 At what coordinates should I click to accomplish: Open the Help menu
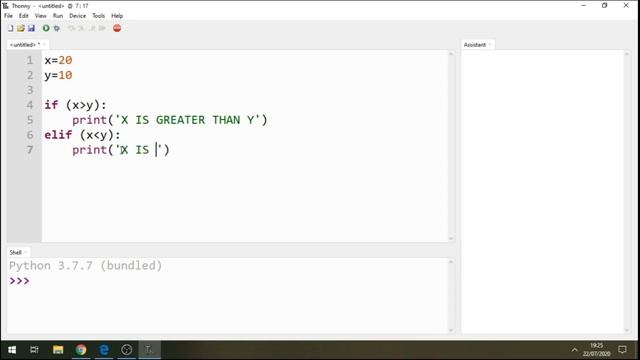[x=117, y=16]
